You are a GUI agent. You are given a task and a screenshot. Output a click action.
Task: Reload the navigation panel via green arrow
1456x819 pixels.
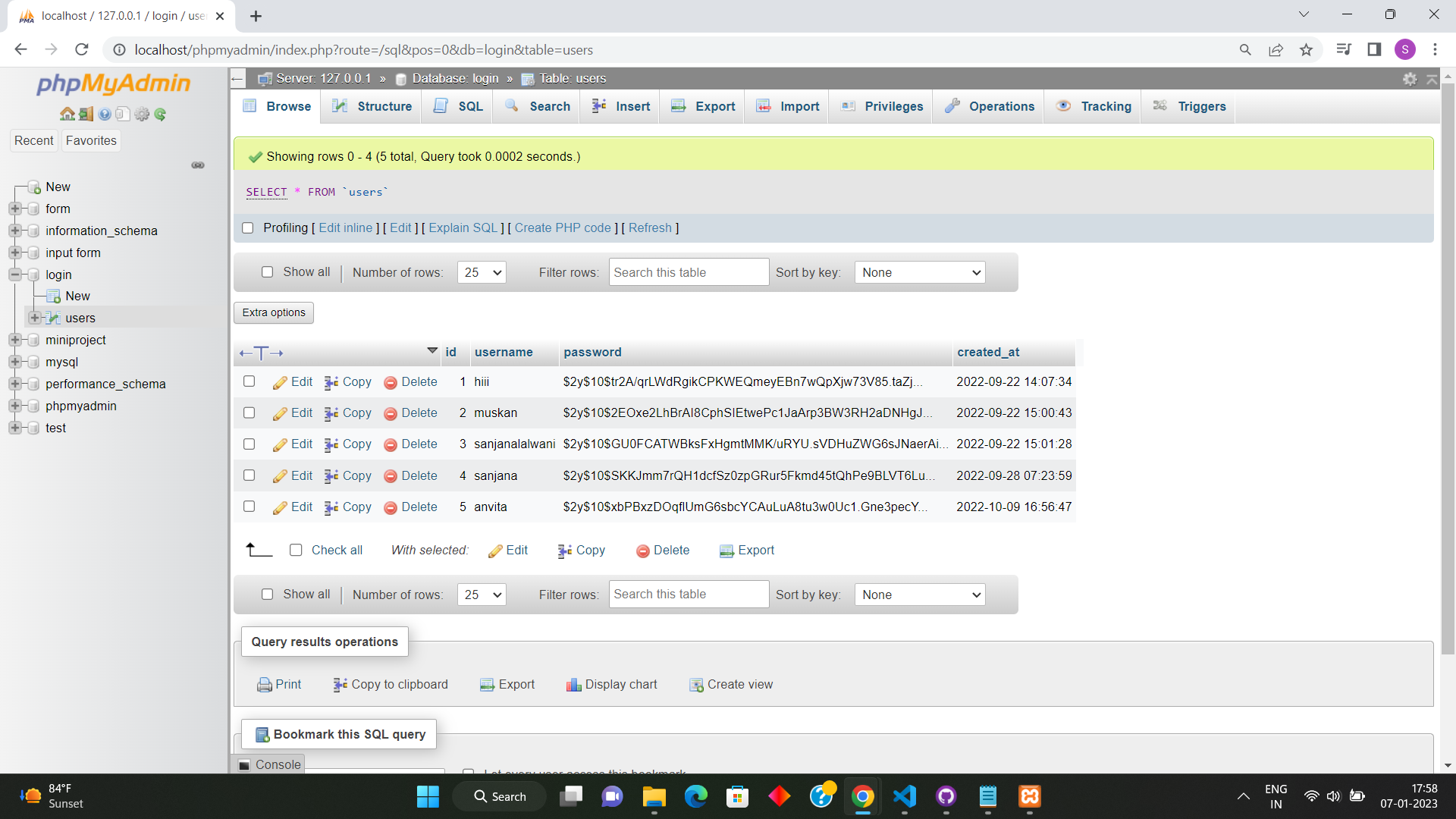pyautogui.click(x=160, y=115)
